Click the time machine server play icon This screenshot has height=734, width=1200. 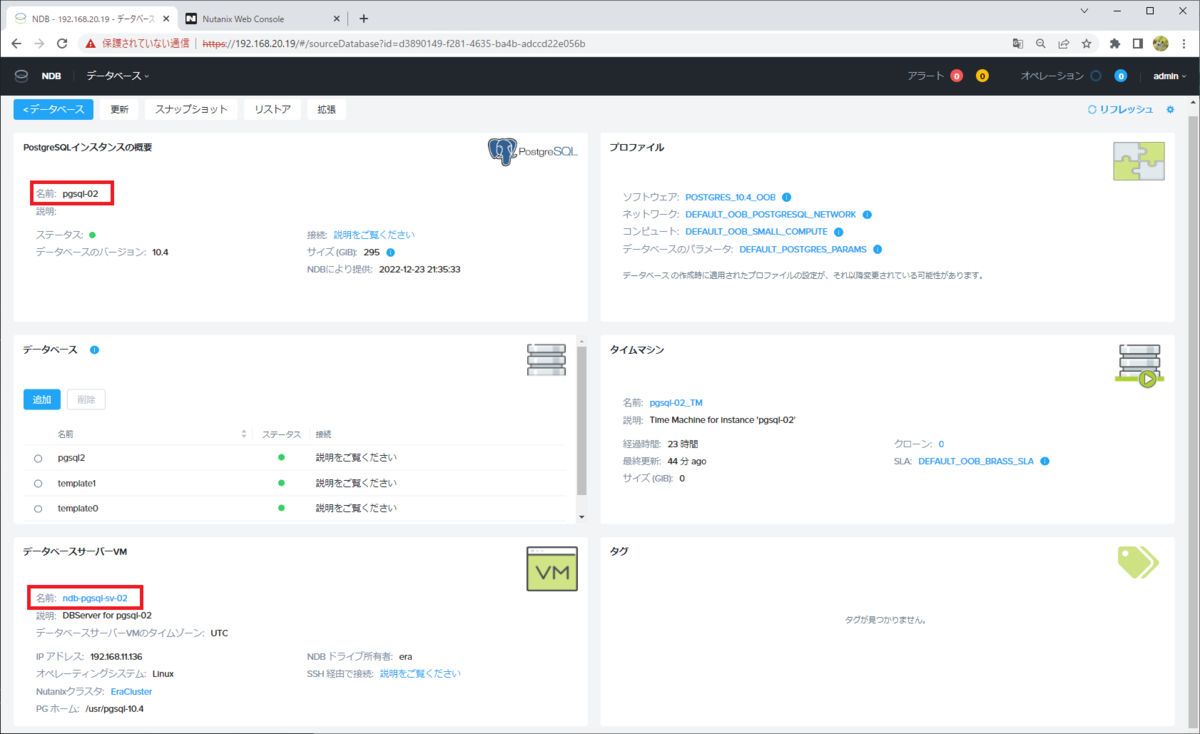tap(1139, 365)
